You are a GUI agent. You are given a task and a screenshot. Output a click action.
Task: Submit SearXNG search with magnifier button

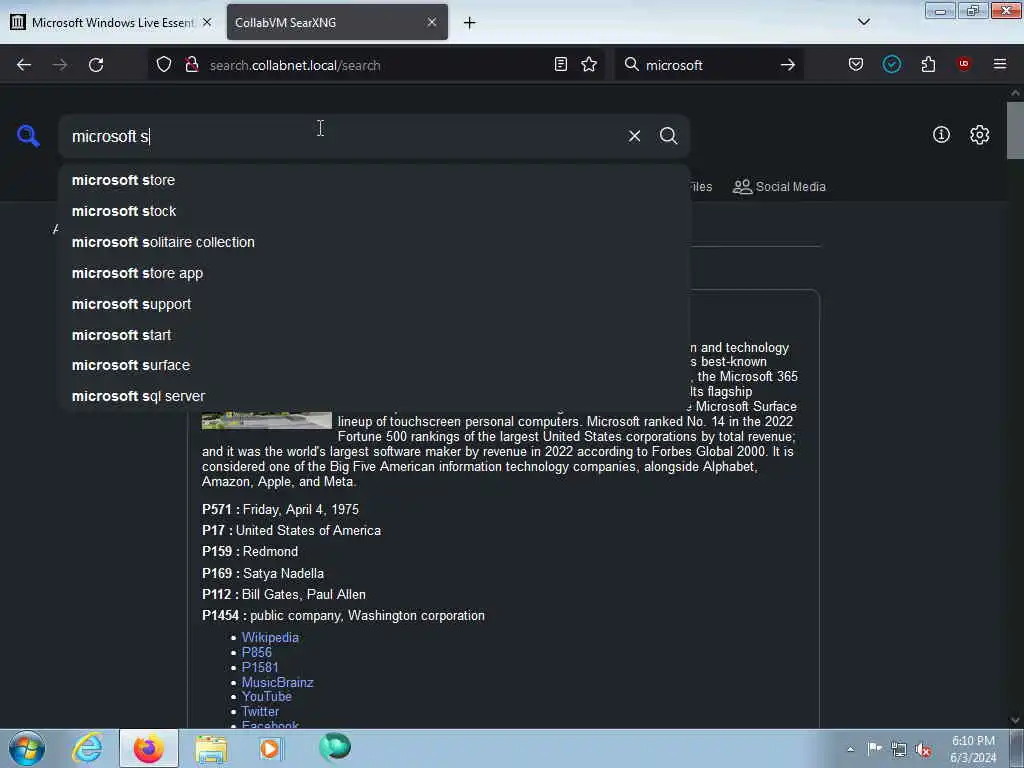coord(668,136)
